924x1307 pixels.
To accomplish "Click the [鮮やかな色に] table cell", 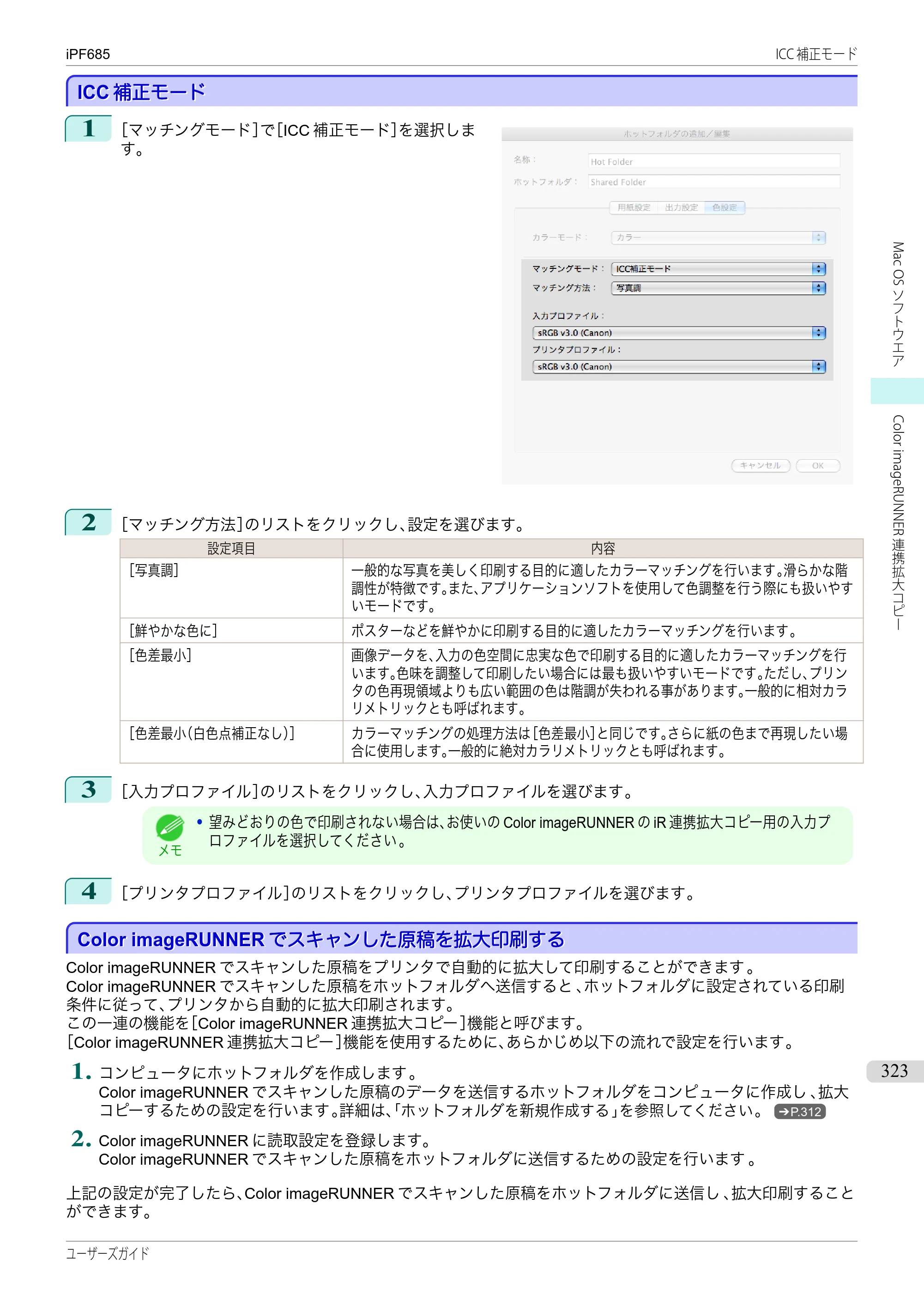I will point(231,631).
